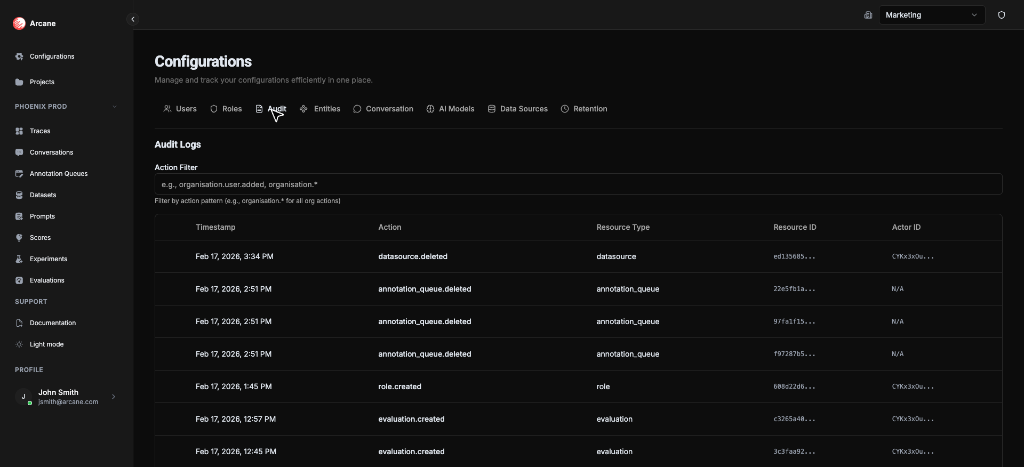Open Annotation Queues via its sidebar icon

[x=19, y=174]
